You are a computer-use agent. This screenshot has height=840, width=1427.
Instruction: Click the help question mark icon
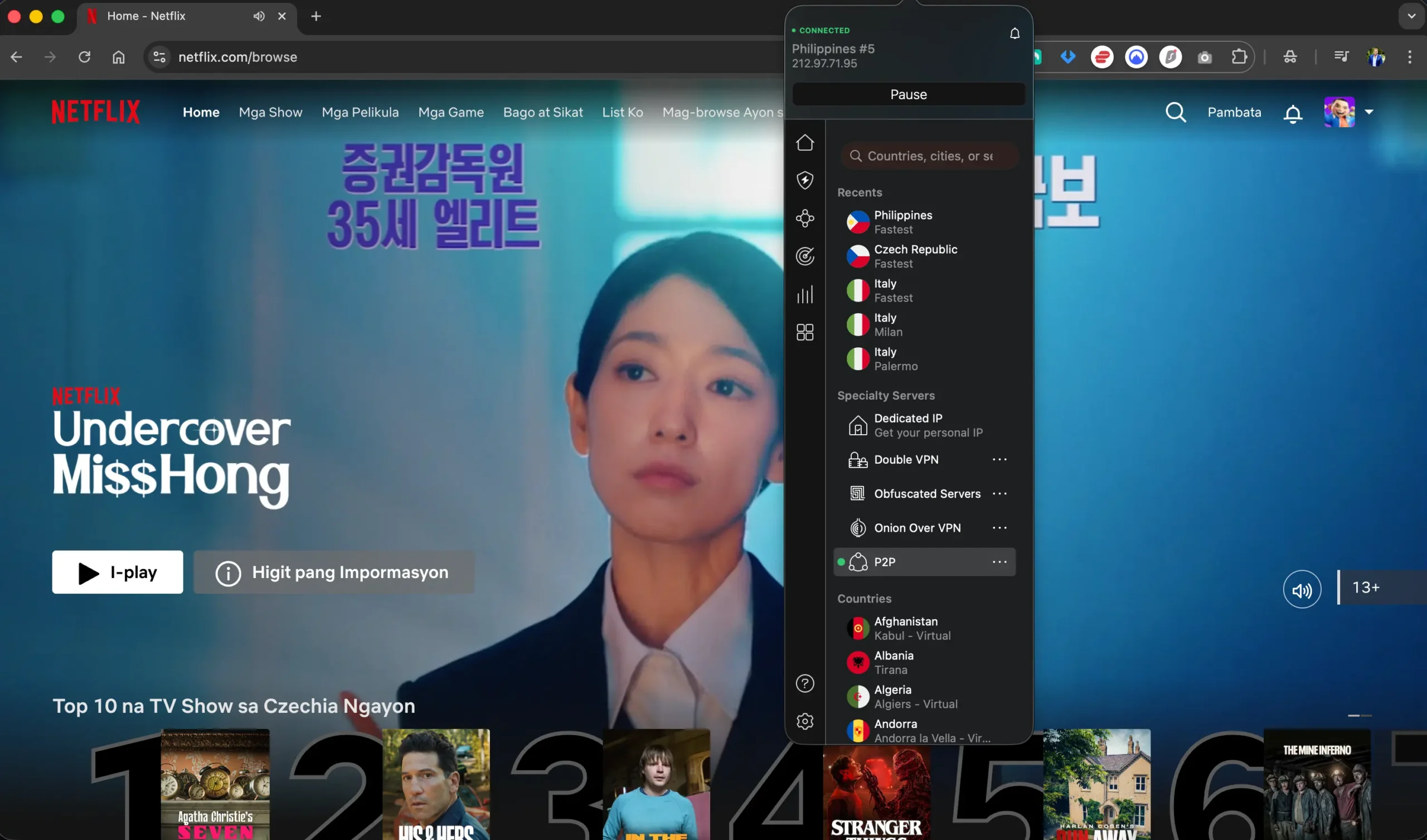tap(805, 683)
